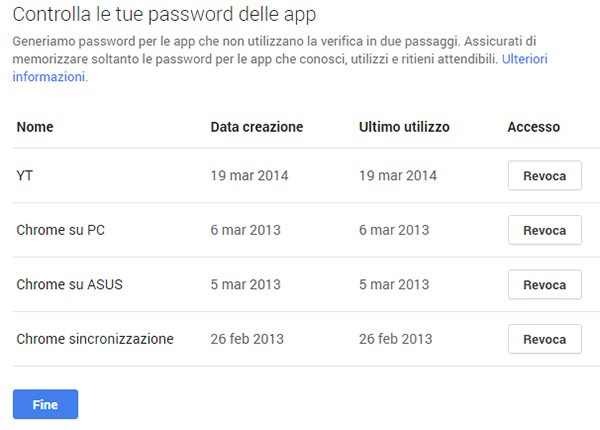Click the Data creazione column header
This screenshot has height=430, width=600.
pos(256,127)
